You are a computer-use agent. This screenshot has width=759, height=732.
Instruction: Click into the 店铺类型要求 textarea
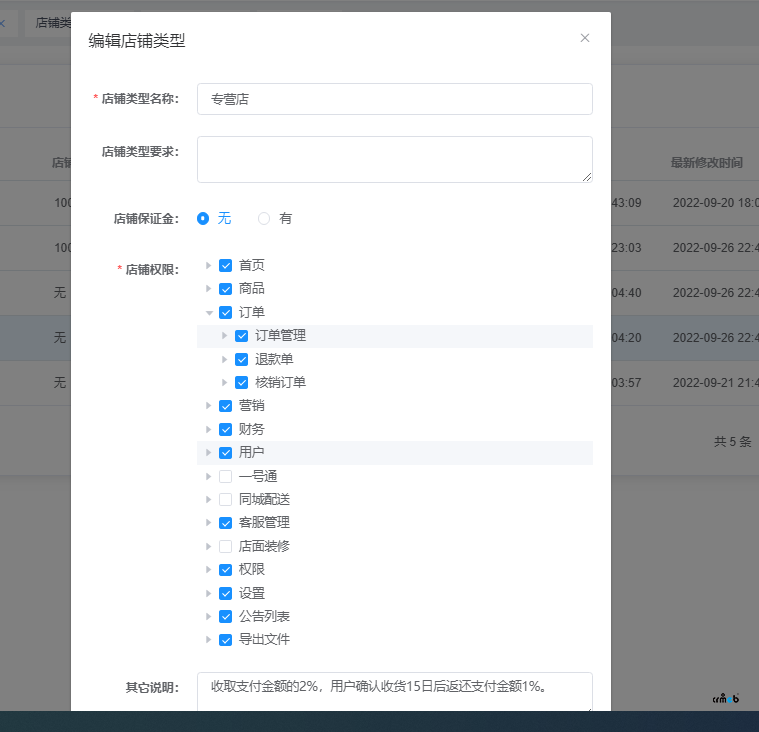pos(394,159)
